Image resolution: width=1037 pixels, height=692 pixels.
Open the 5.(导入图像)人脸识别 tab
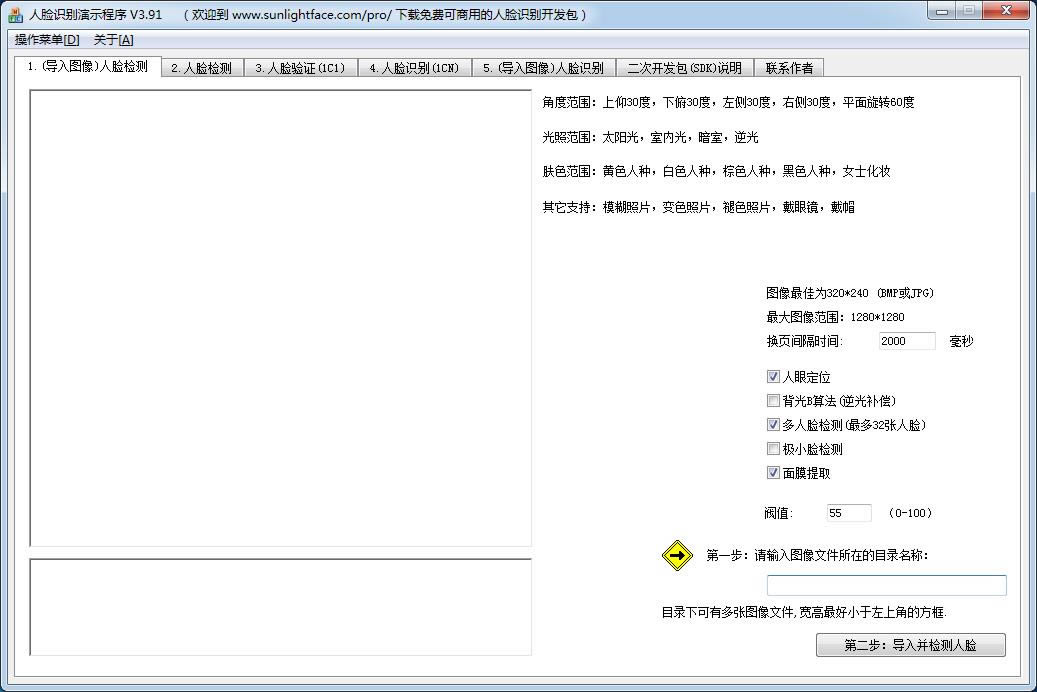[543, 68]
